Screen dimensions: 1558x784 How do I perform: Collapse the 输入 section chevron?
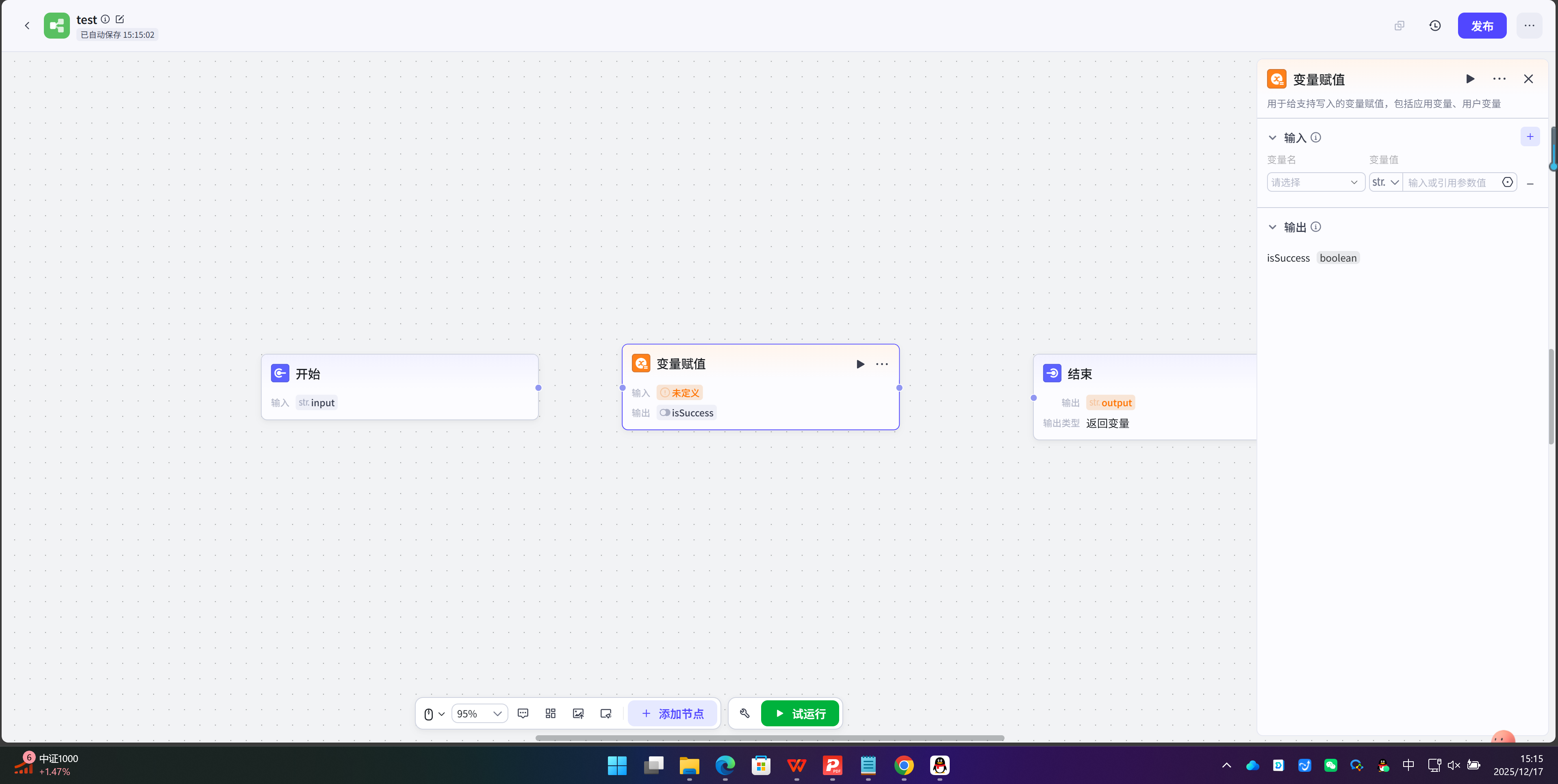tap(1272, 138)
